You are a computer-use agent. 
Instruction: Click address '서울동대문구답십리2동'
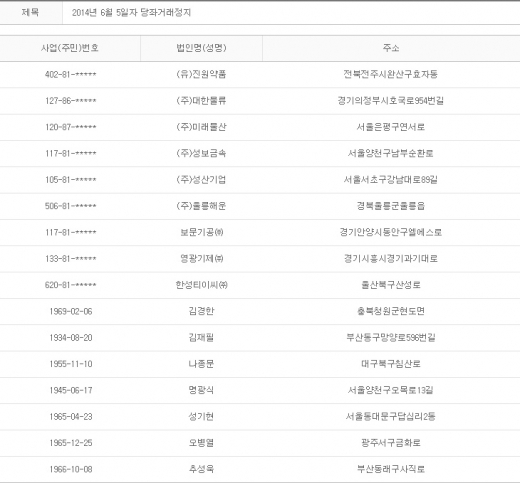pyautogui.click(x=391, y=416)
